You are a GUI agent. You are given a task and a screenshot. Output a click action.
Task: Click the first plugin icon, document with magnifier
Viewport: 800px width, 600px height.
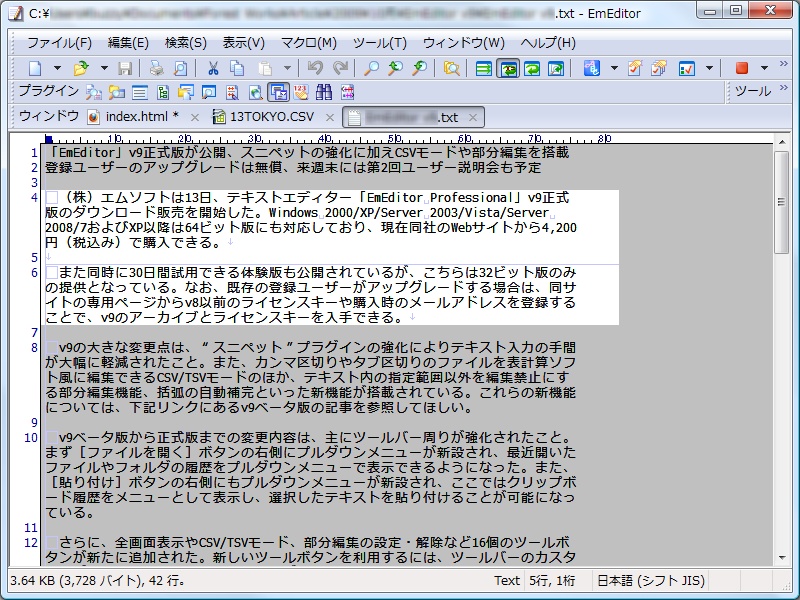93,92
